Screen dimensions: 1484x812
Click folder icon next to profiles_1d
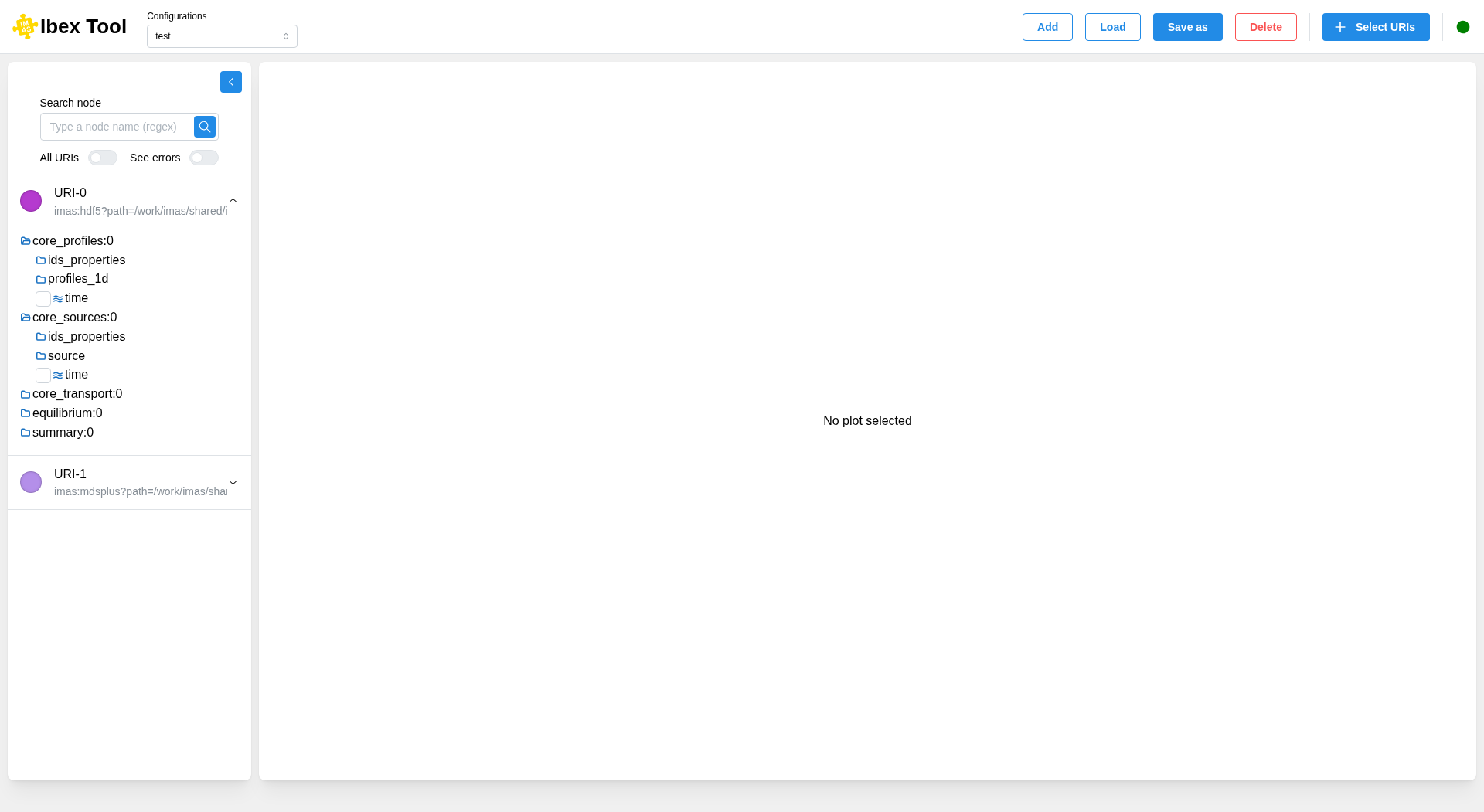(x=41, y=279)
